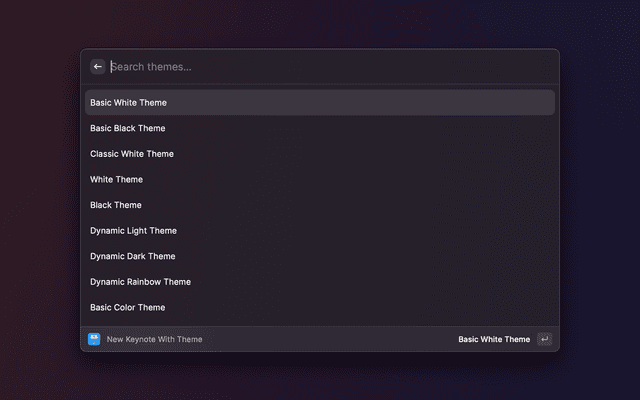Click the New Keynote With Theme label

tap(154, 339)
